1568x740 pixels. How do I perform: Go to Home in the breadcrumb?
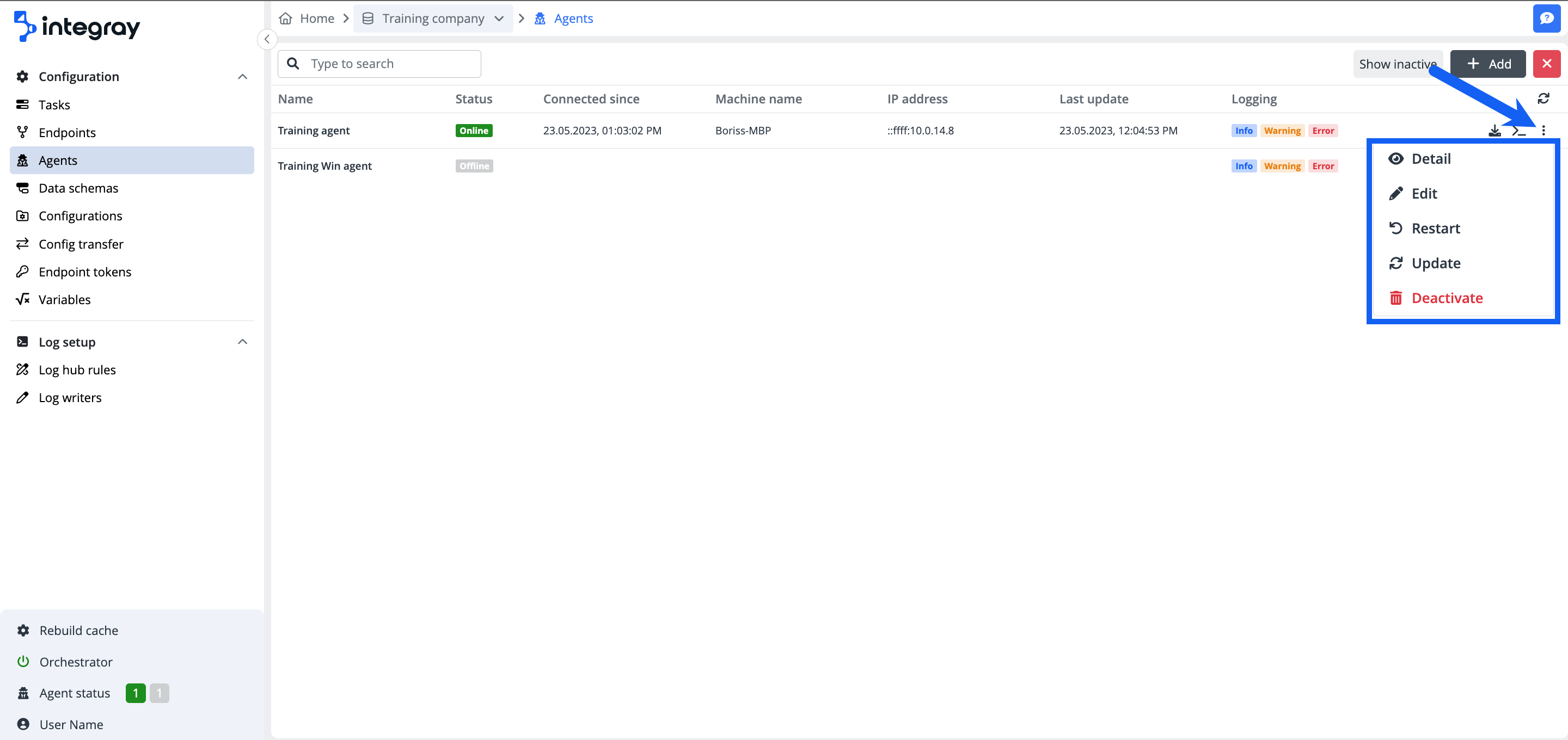point(316,18)
